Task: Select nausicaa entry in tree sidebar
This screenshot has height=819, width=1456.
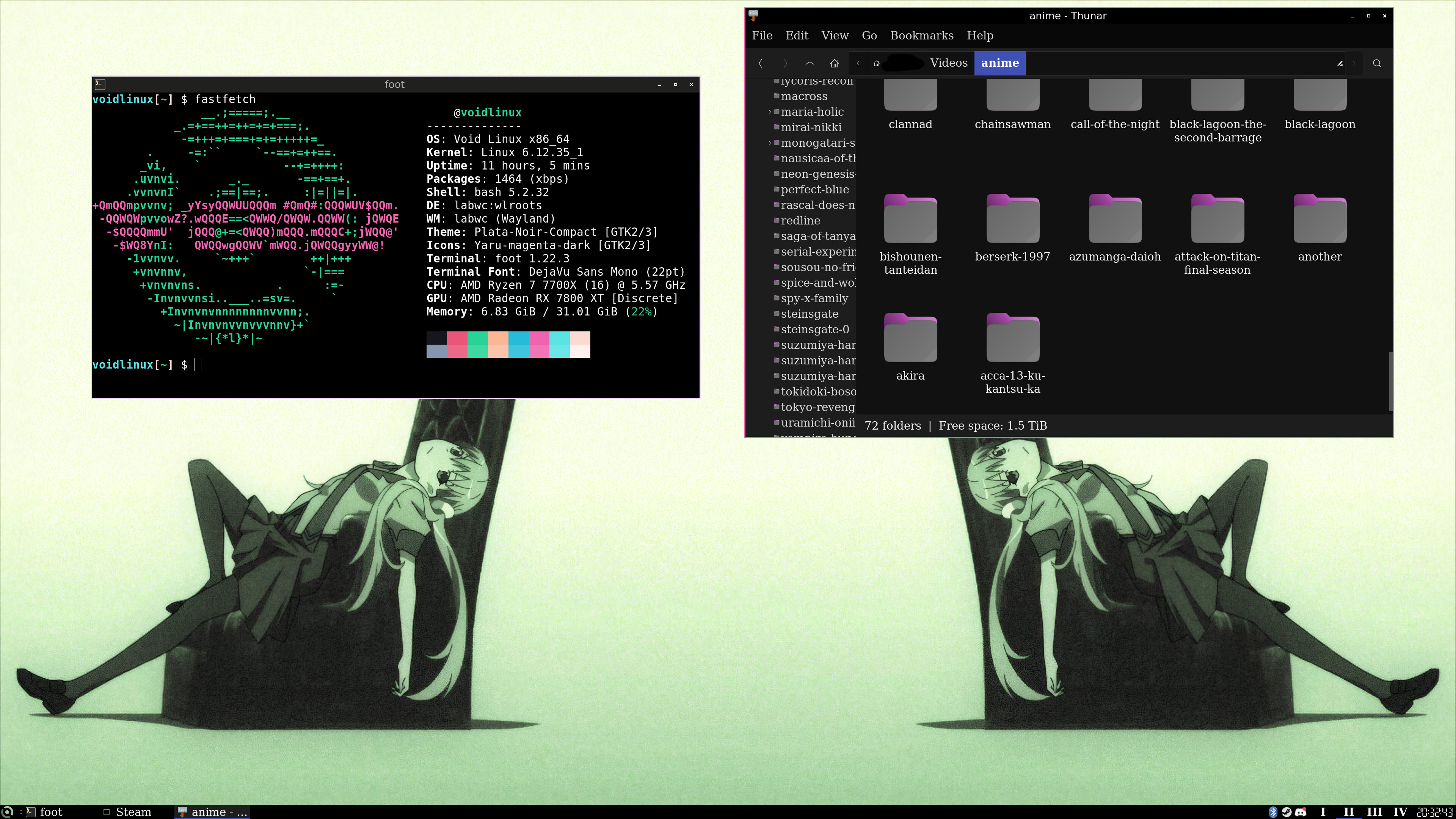Action: (814, 159)
